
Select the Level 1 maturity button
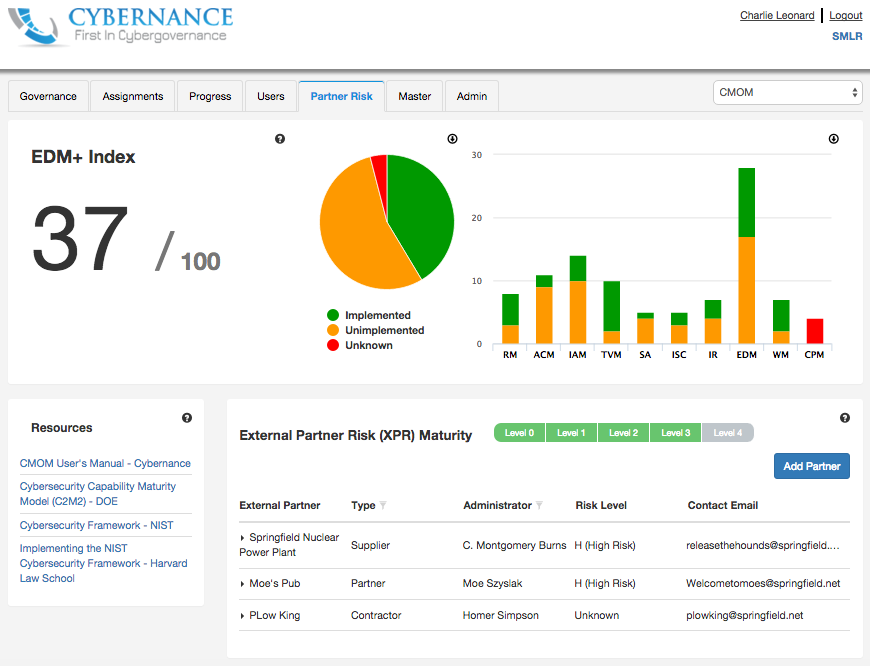click(x=571, y=433)
